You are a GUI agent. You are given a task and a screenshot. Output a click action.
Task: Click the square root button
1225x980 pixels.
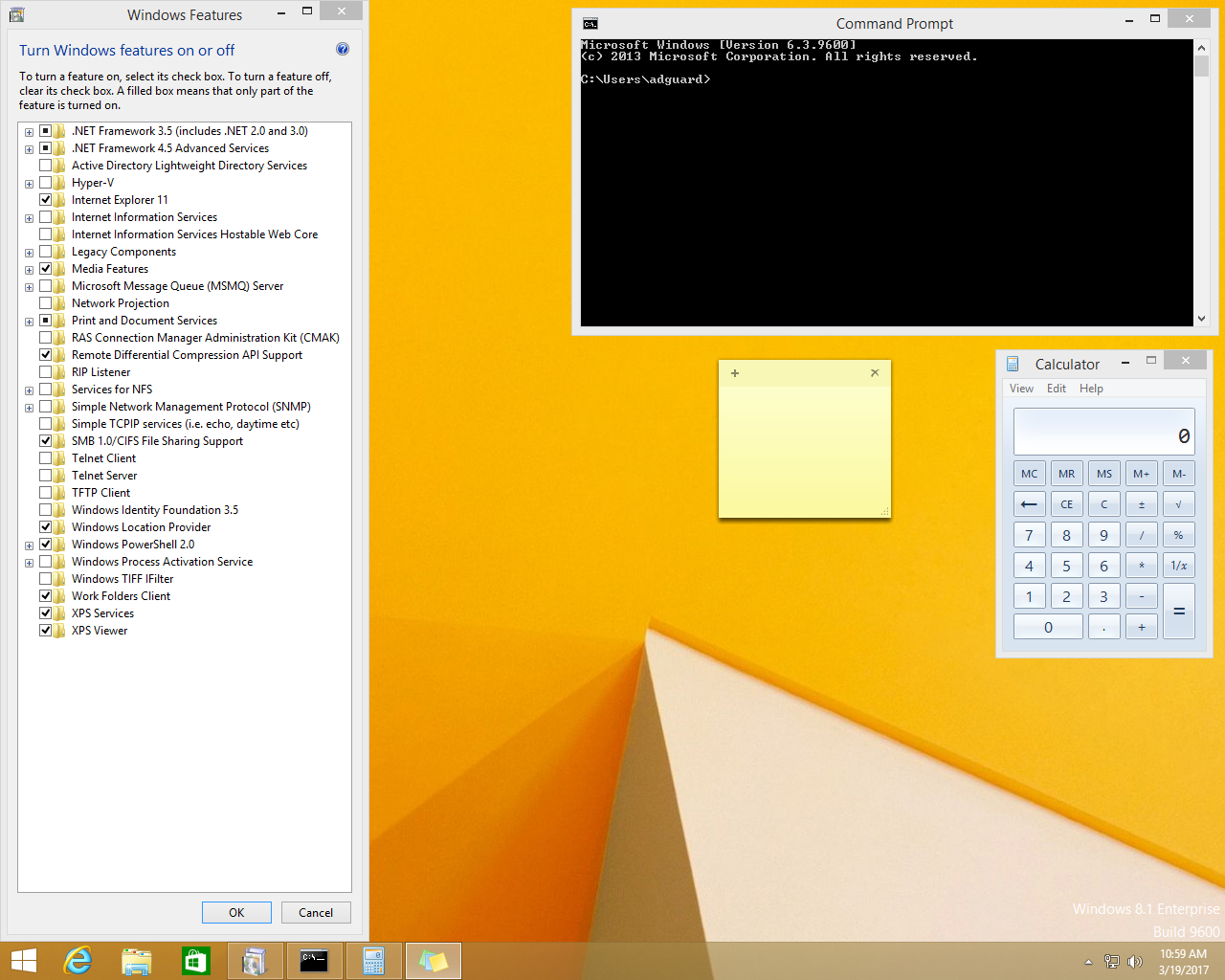pos(1179,504)
